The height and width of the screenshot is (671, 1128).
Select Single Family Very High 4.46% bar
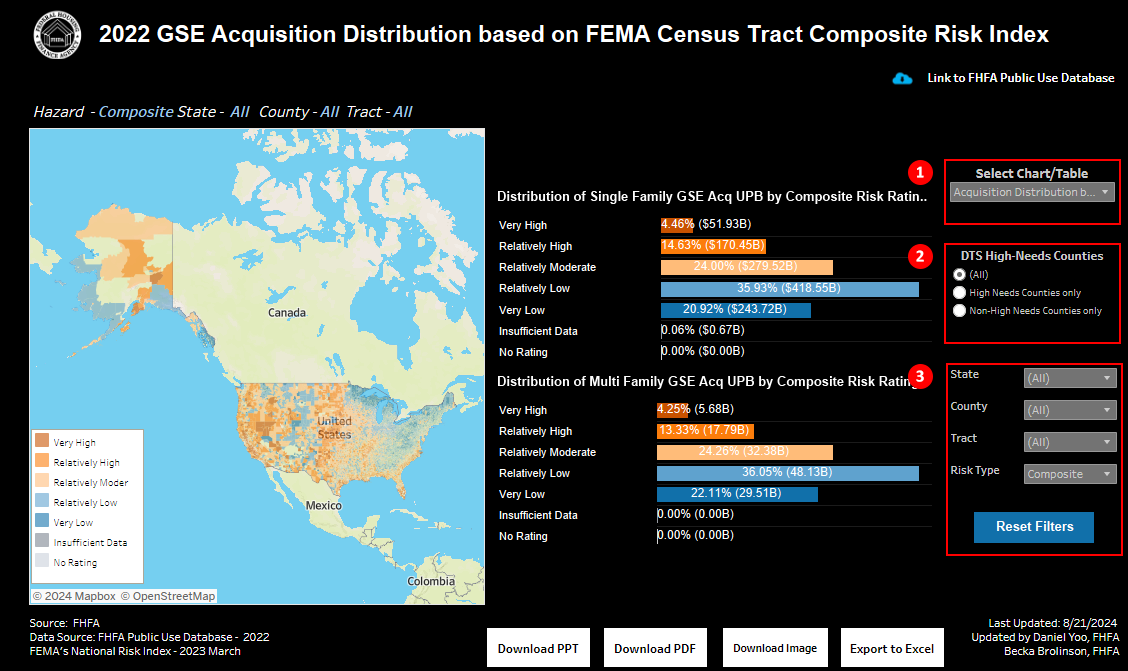(677, 224)
